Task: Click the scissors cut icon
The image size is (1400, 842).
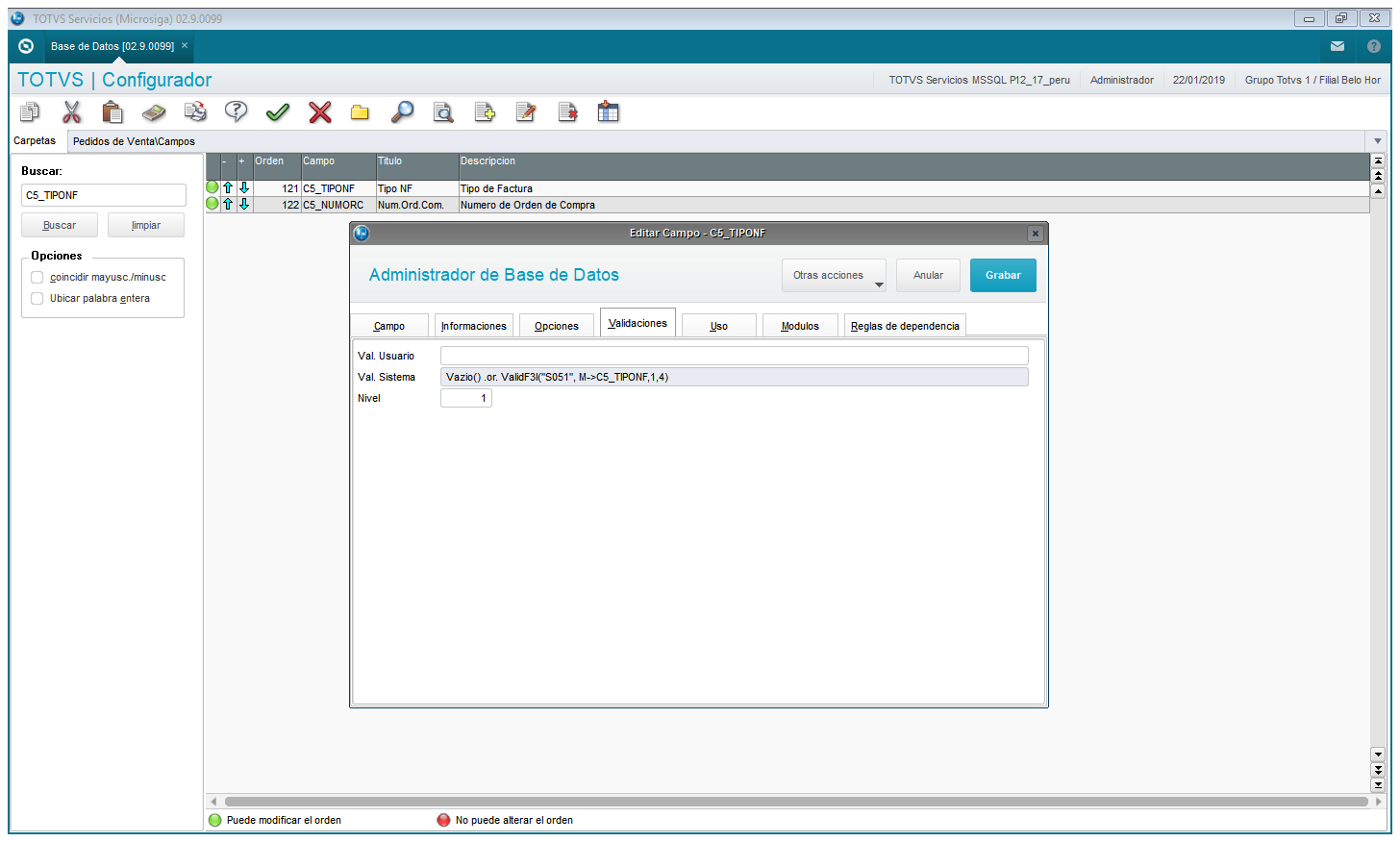Action: click(71, 112)
